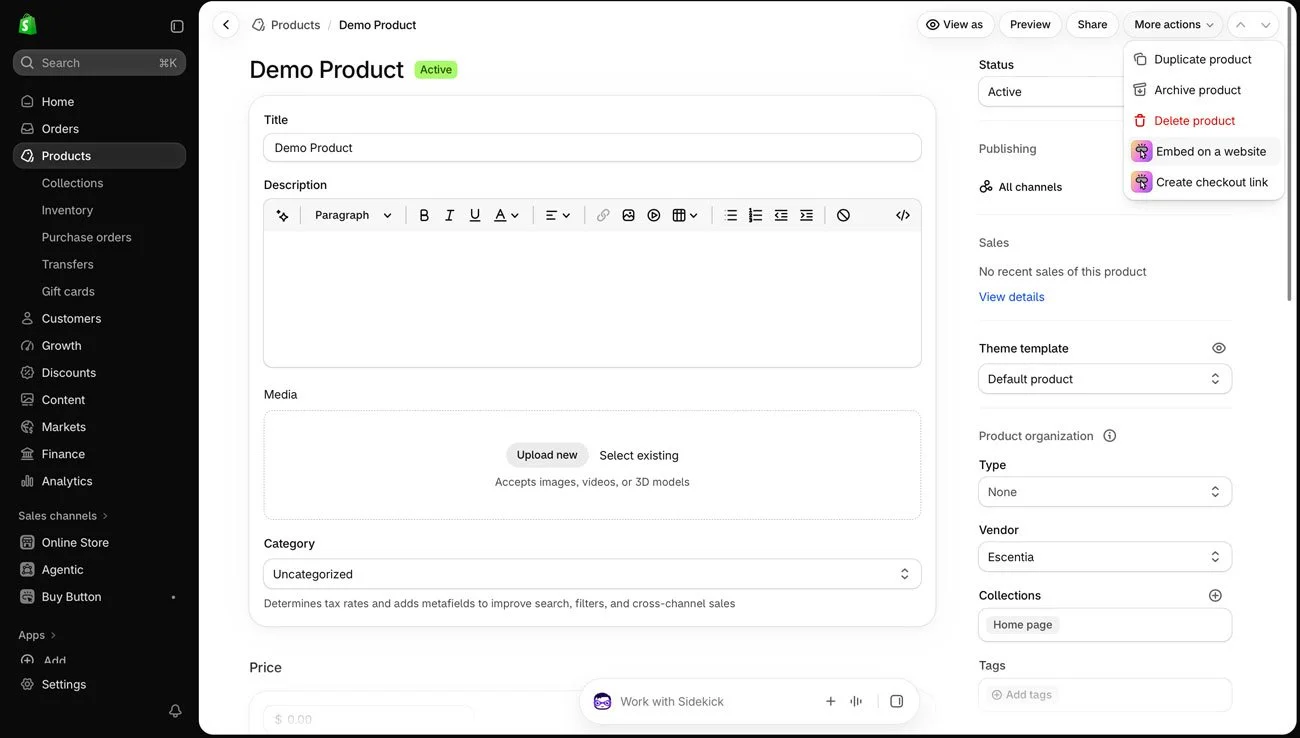Screen dimensions: 1300x738
Task: Open the Paragraph style dropdown
Action: [x=353, y=215]
